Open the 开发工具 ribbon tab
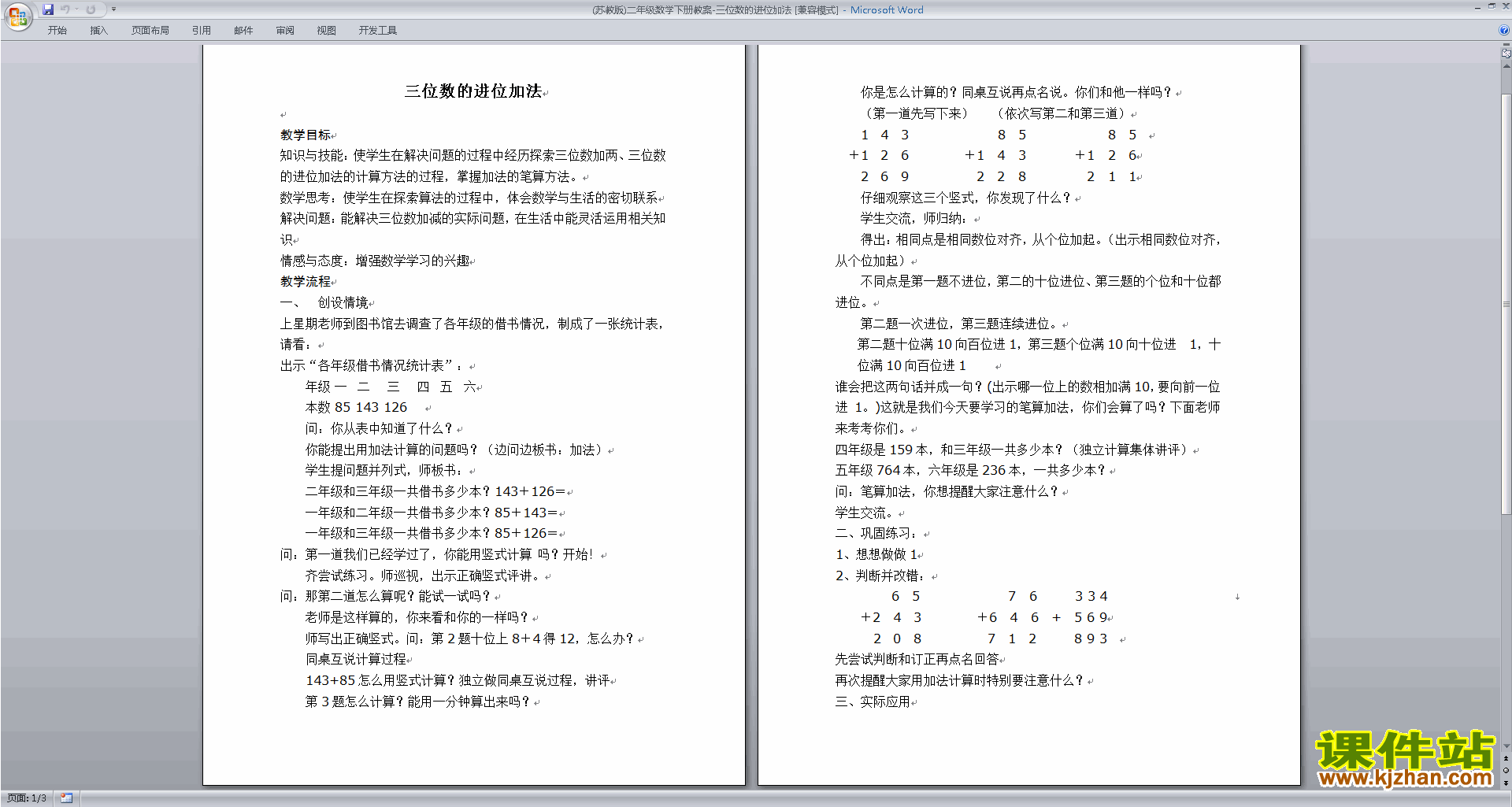Image resolution: width=1512 pixels, height=807 pixels. pos(378,31)
